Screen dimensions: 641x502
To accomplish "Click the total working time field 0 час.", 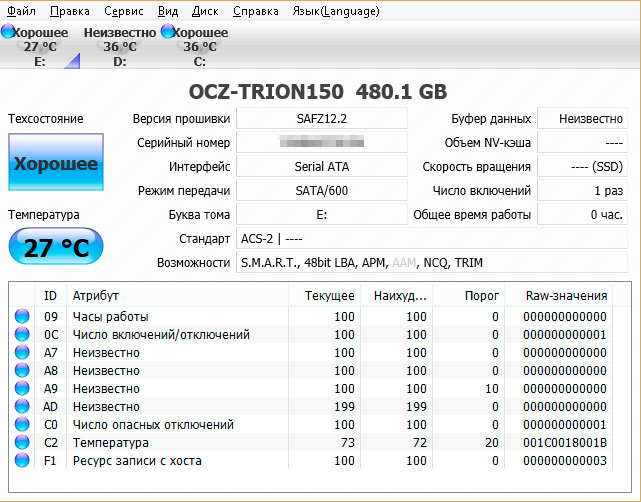I will coord(582,215).
